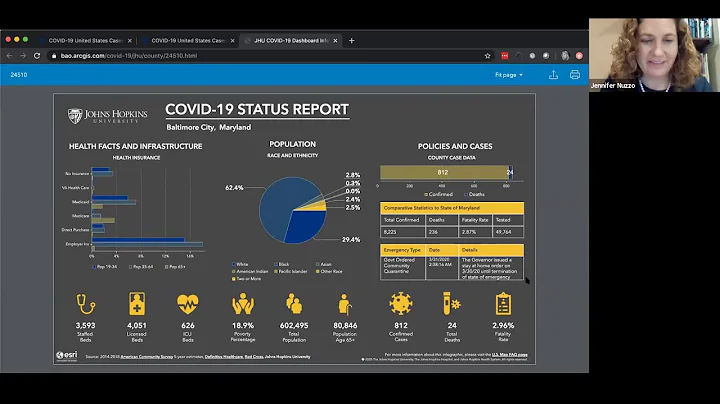Click the Confirmed legend swatch
720x404 pixels.
click(426, 194)
